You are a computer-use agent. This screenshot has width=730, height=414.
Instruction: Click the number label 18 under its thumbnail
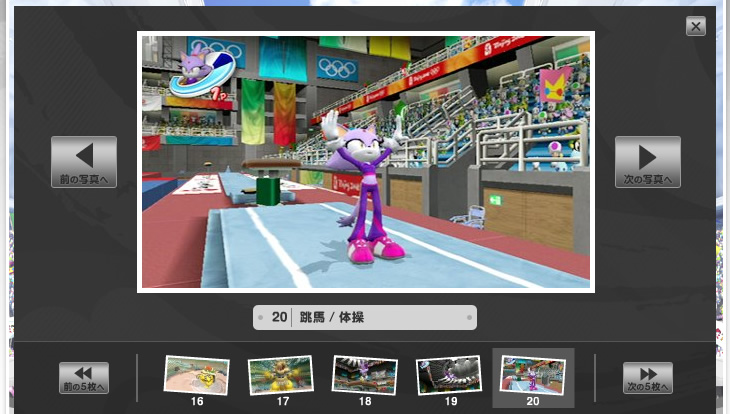pyautogui.click(x=364, y=401)
